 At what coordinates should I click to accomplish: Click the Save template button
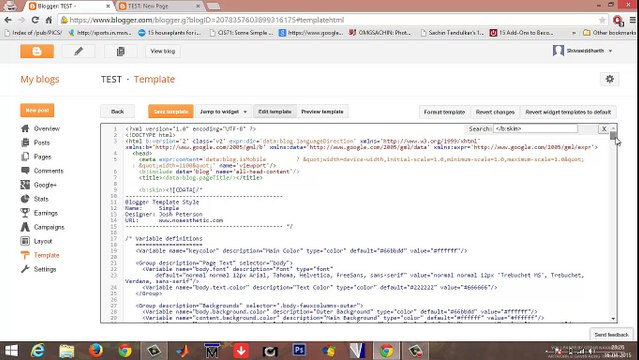[171, 112]
